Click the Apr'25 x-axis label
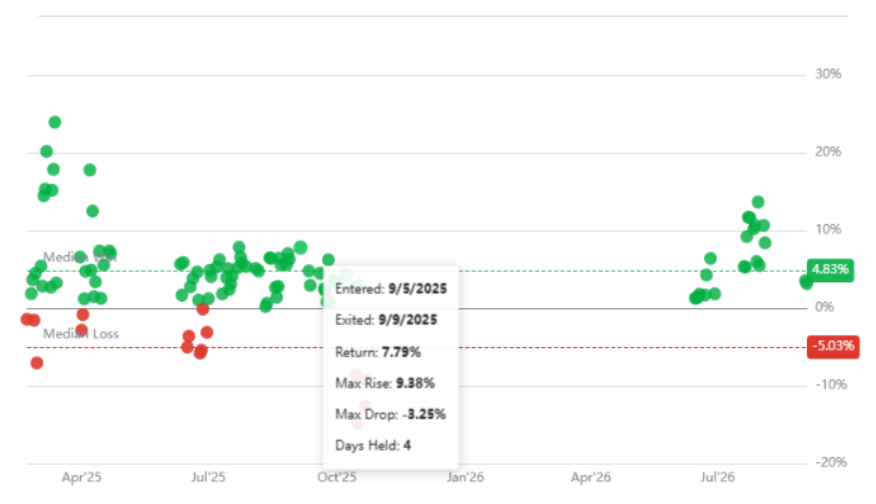The height and width of the screenshot is (504, 876). [x=82, y=478]
